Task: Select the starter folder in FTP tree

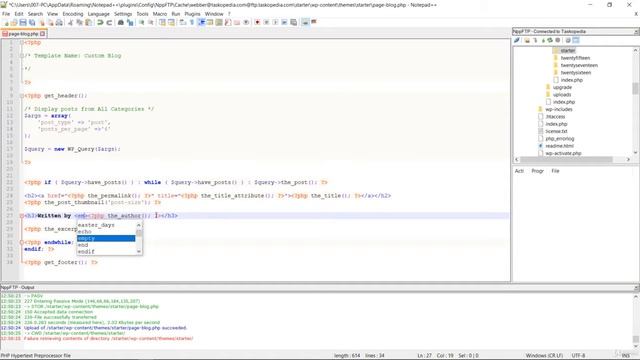Action: tap(568, 51)
